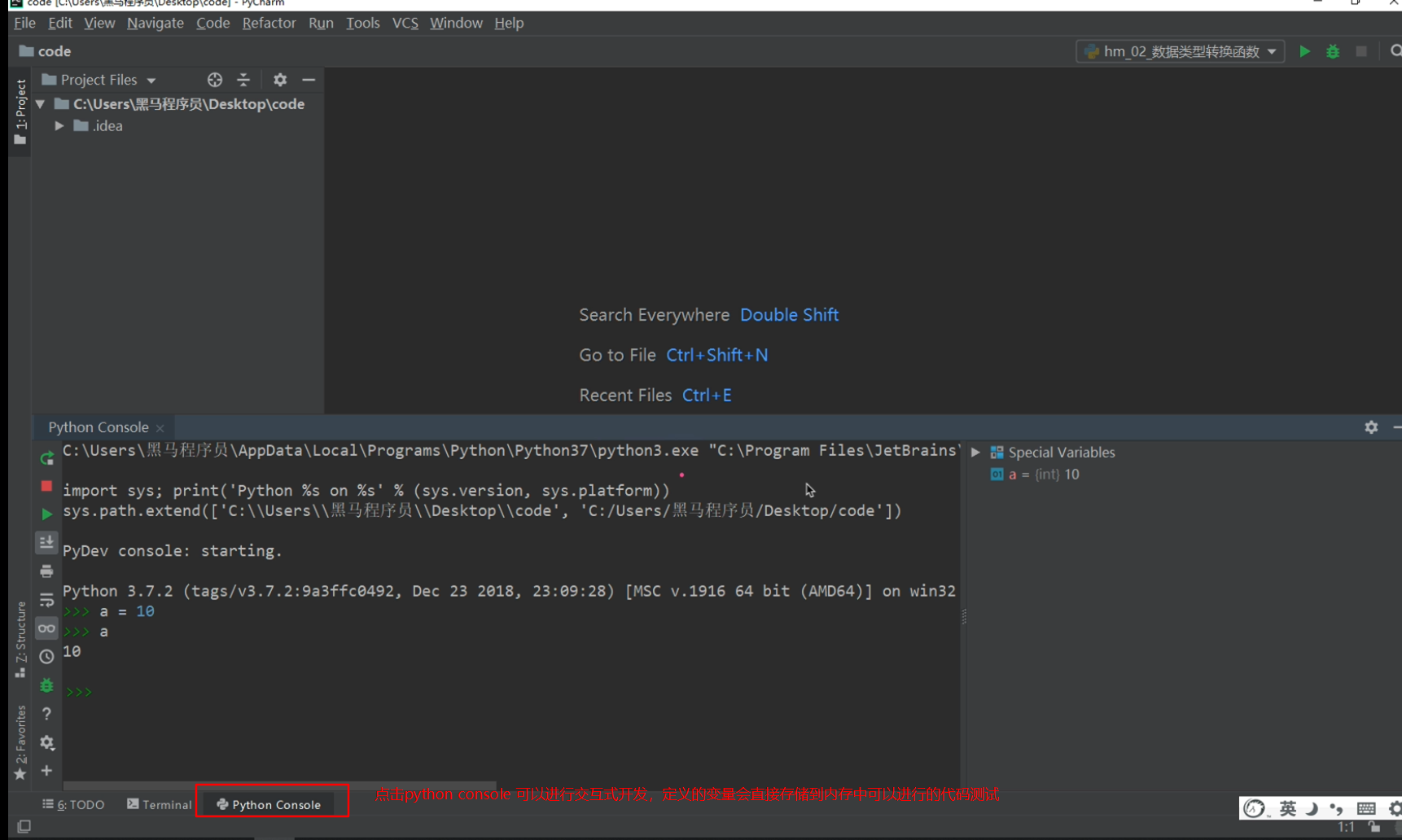Click the 1:1 cursor position status

(x=1346, y=827)
